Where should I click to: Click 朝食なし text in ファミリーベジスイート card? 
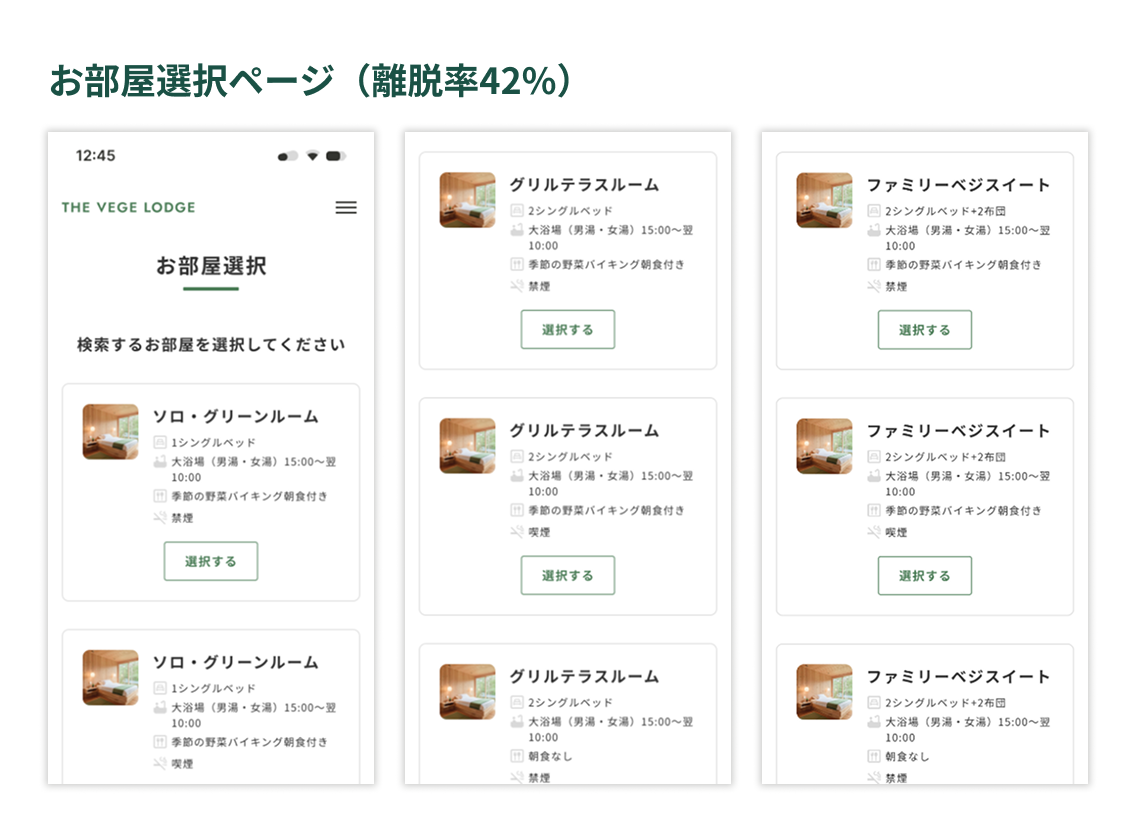907,756
